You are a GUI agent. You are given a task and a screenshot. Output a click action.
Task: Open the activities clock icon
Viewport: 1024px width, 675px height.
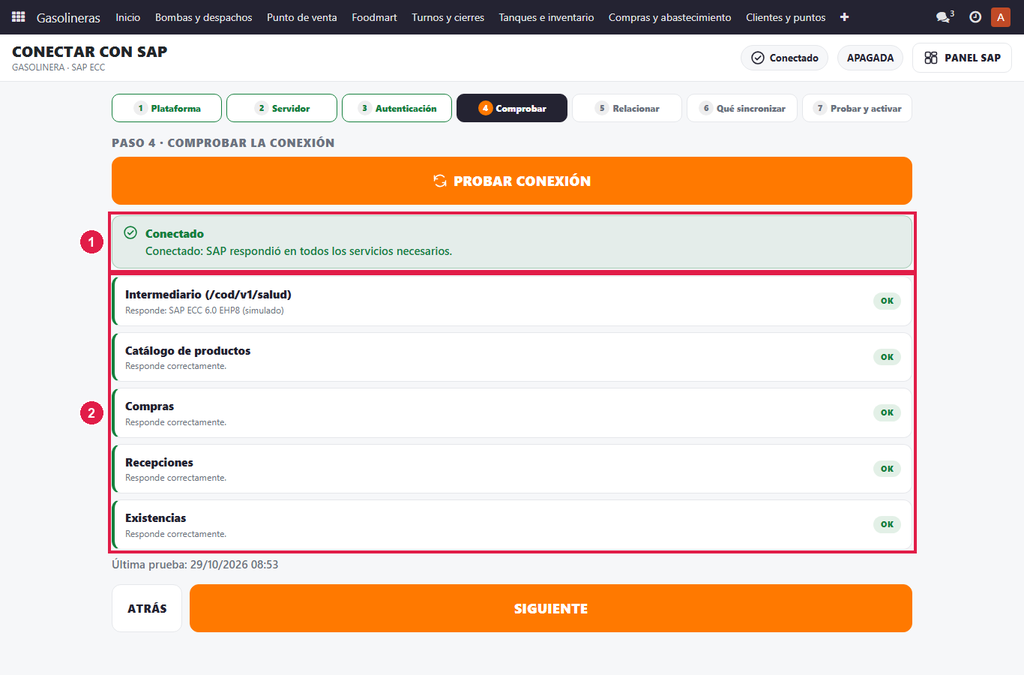coord(975,17)
